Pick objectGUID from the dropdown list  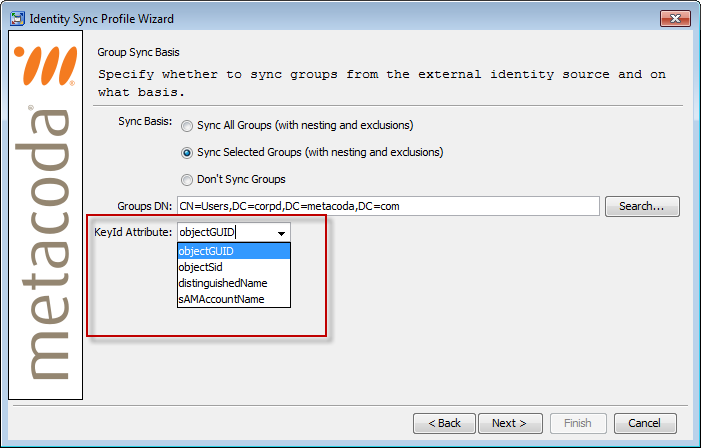(x=234, y=251)
